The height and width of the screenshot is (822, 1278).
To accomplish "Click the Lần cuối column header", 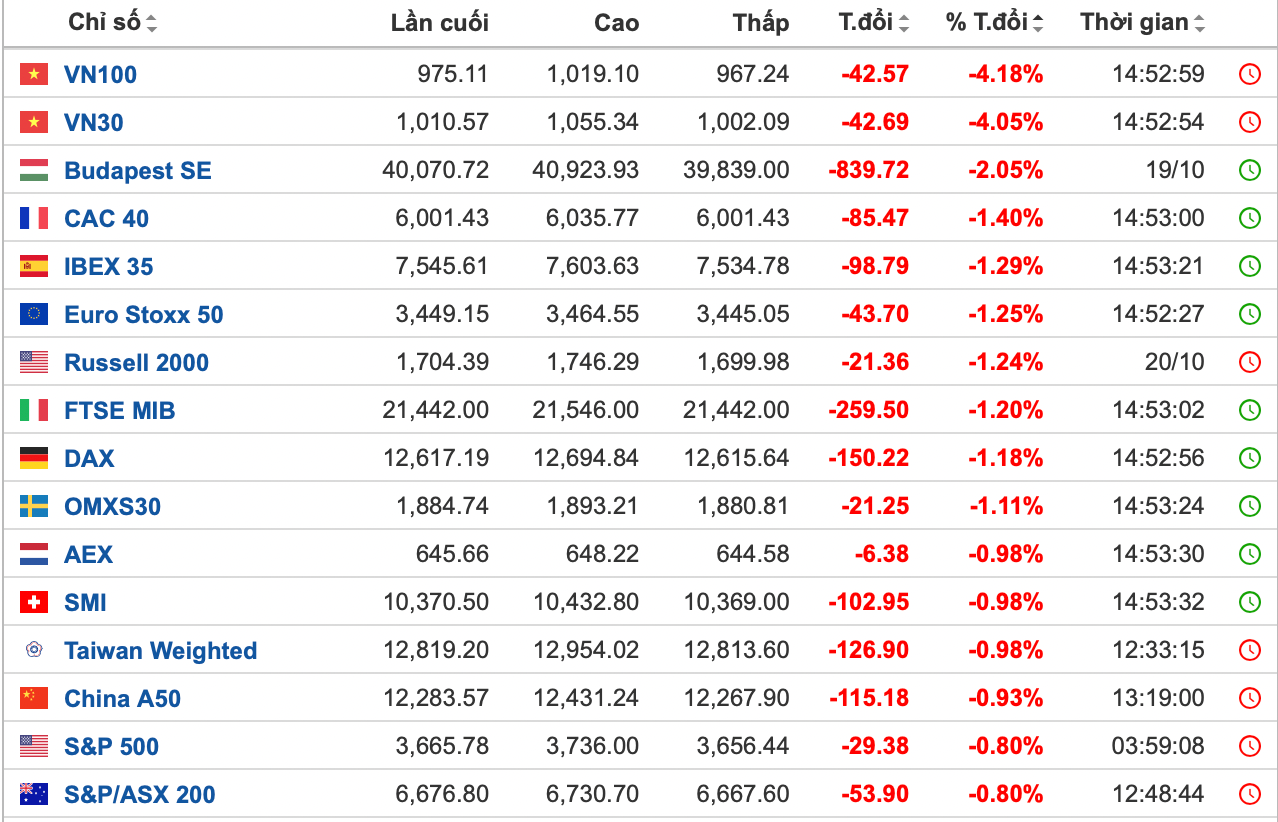I will (x=439, y=22).
